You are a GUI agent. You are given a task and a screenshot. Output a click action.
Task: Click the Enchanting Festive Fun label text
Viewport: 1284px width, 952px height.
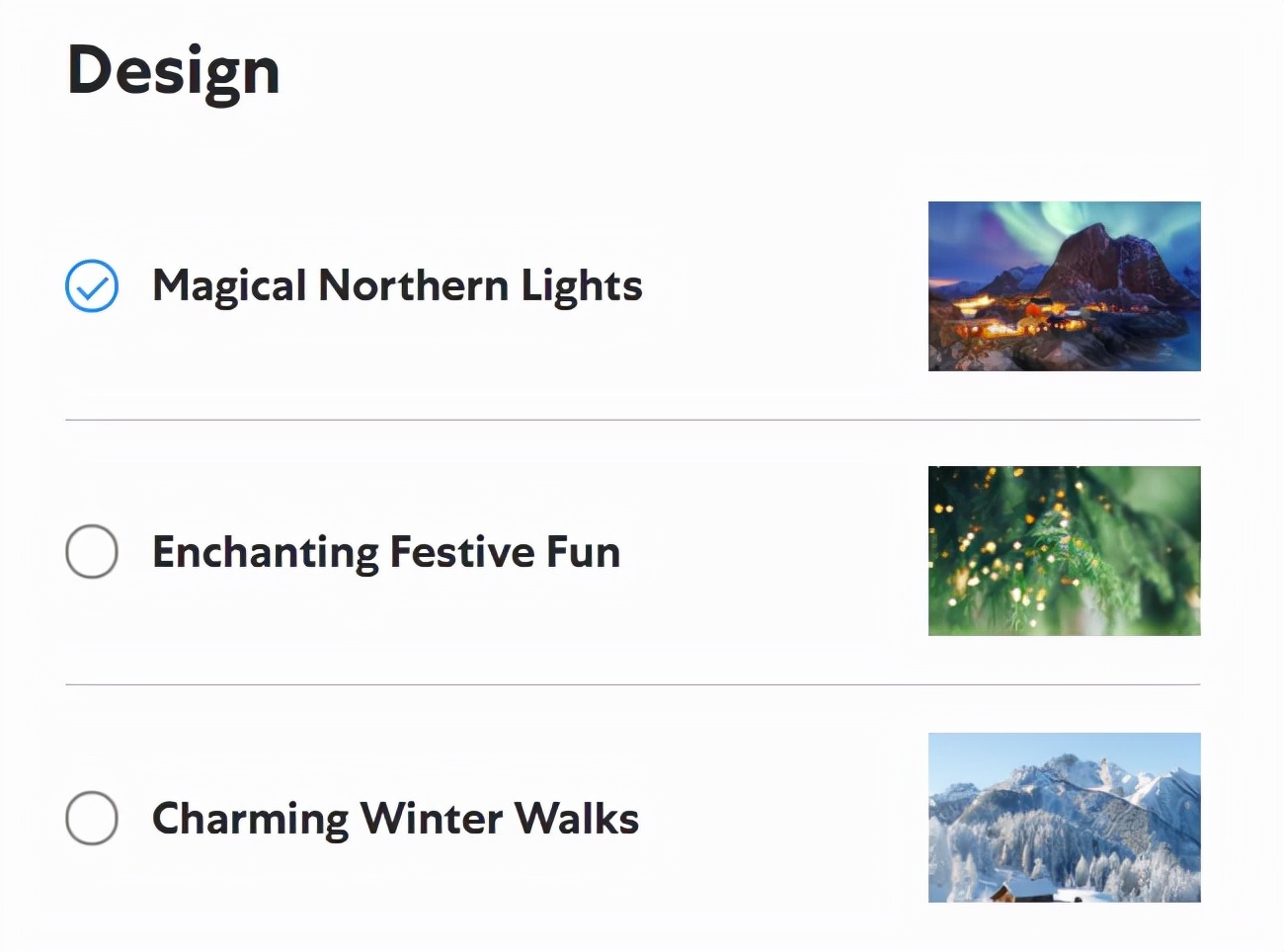[x=386, y=552]
